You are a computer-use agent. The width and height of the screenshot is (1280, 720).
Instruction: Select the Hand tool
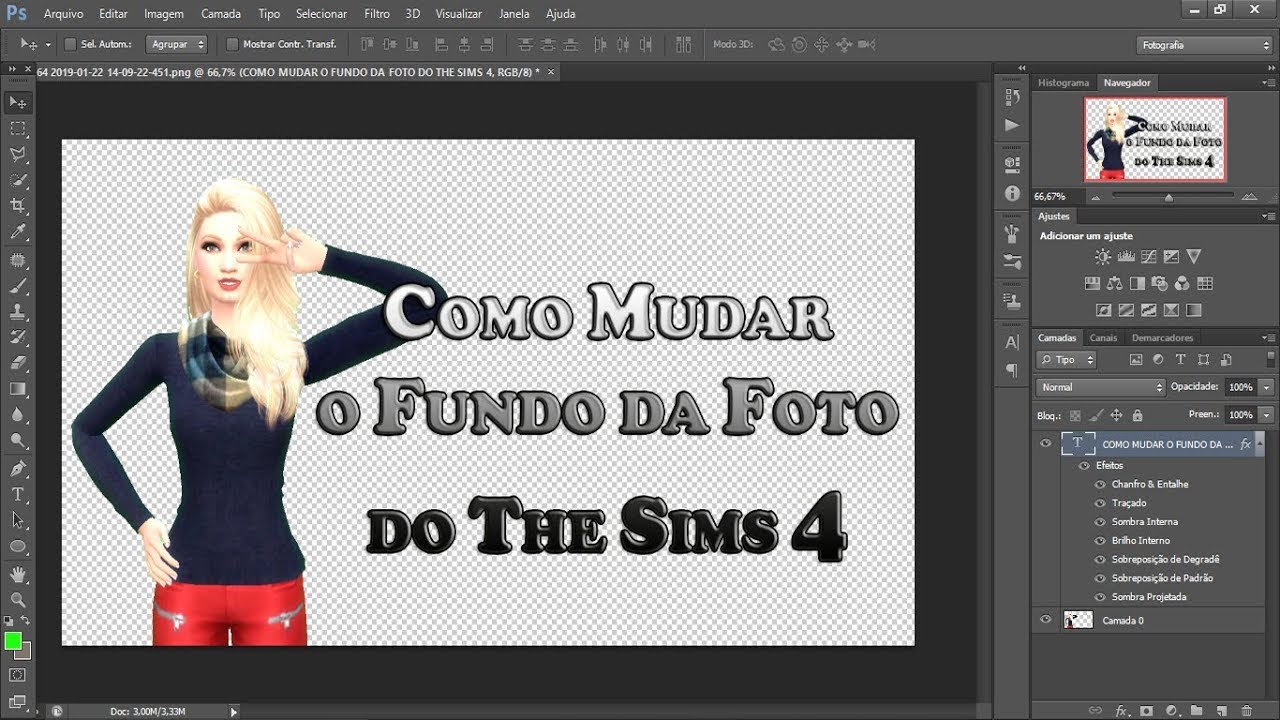[x=18, y=574]
